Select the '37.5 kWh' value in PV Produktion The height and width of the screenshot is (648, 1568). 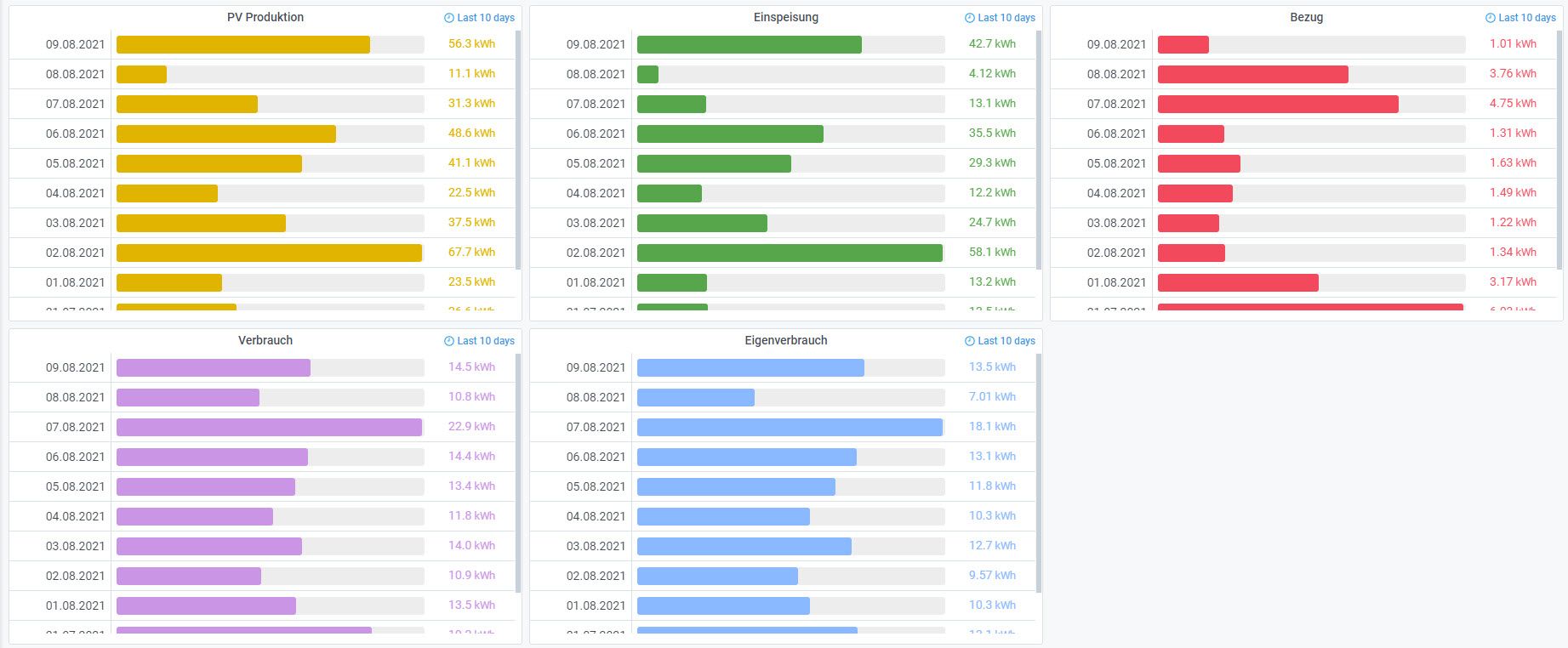pos(471,223)
